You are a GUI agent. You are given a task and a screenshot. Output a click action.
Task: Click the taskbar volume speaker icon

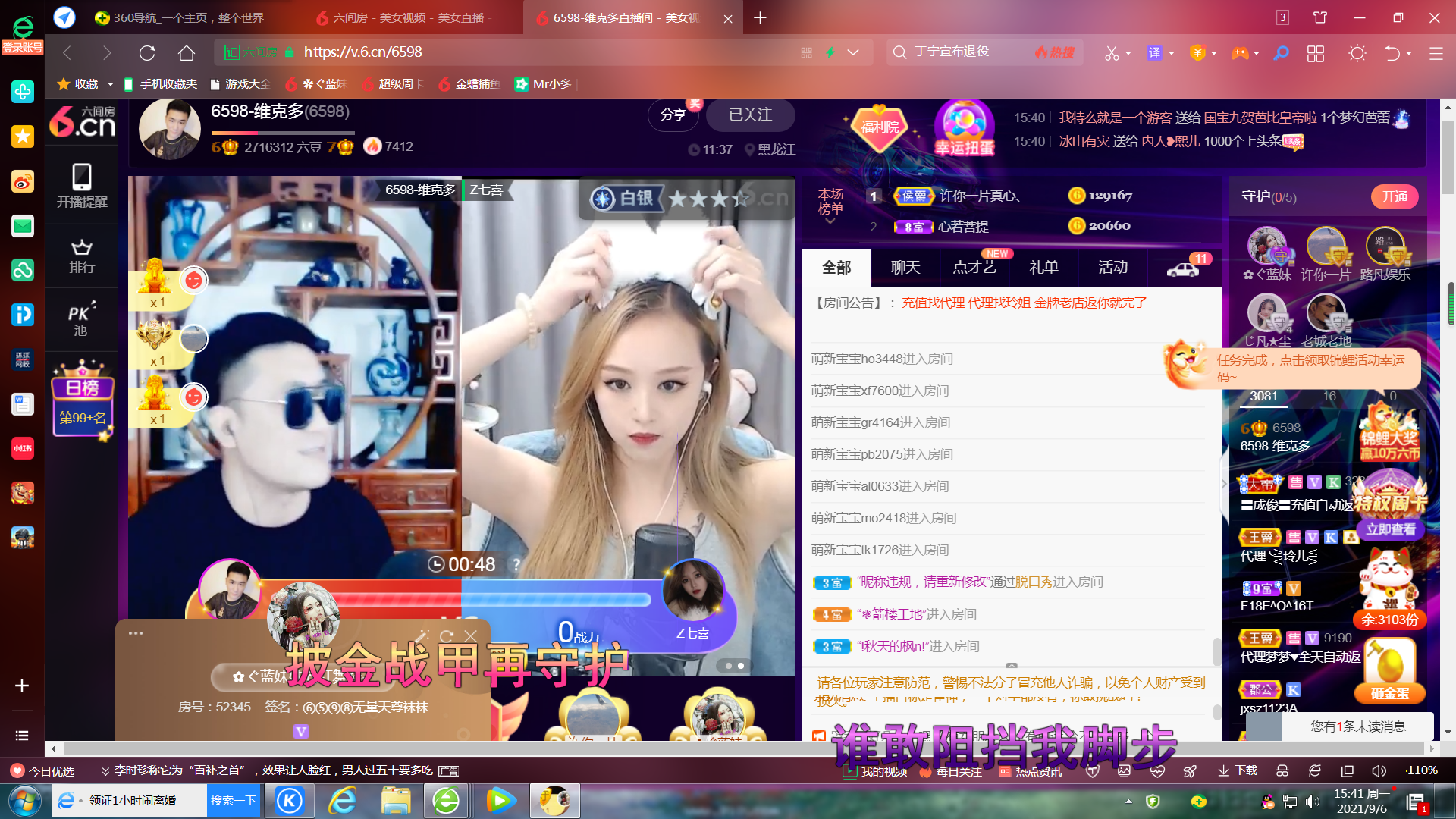tap(1312, 801)
